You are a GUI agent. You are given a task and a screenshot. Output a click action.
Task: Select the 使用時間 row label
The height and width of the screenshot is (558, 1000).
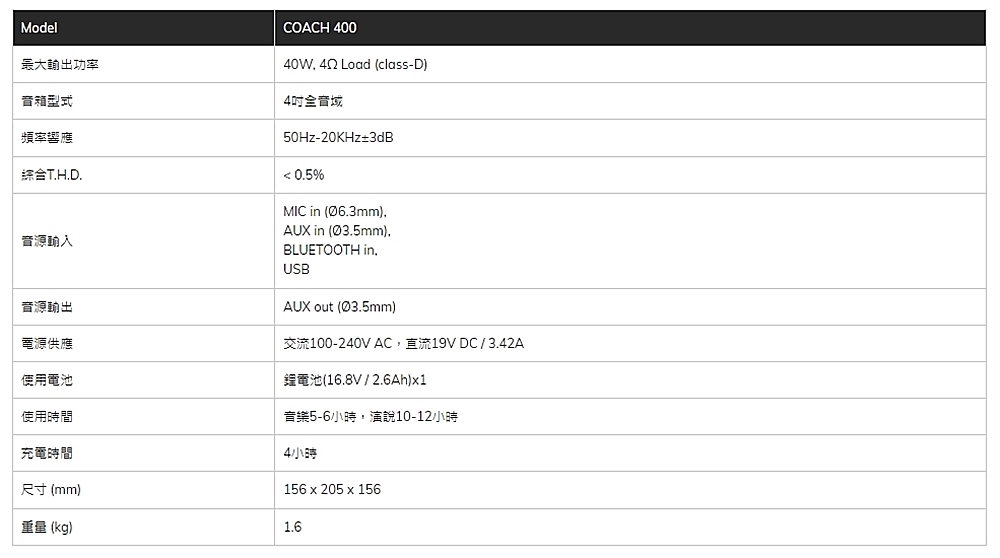click(x=46, y=417)
